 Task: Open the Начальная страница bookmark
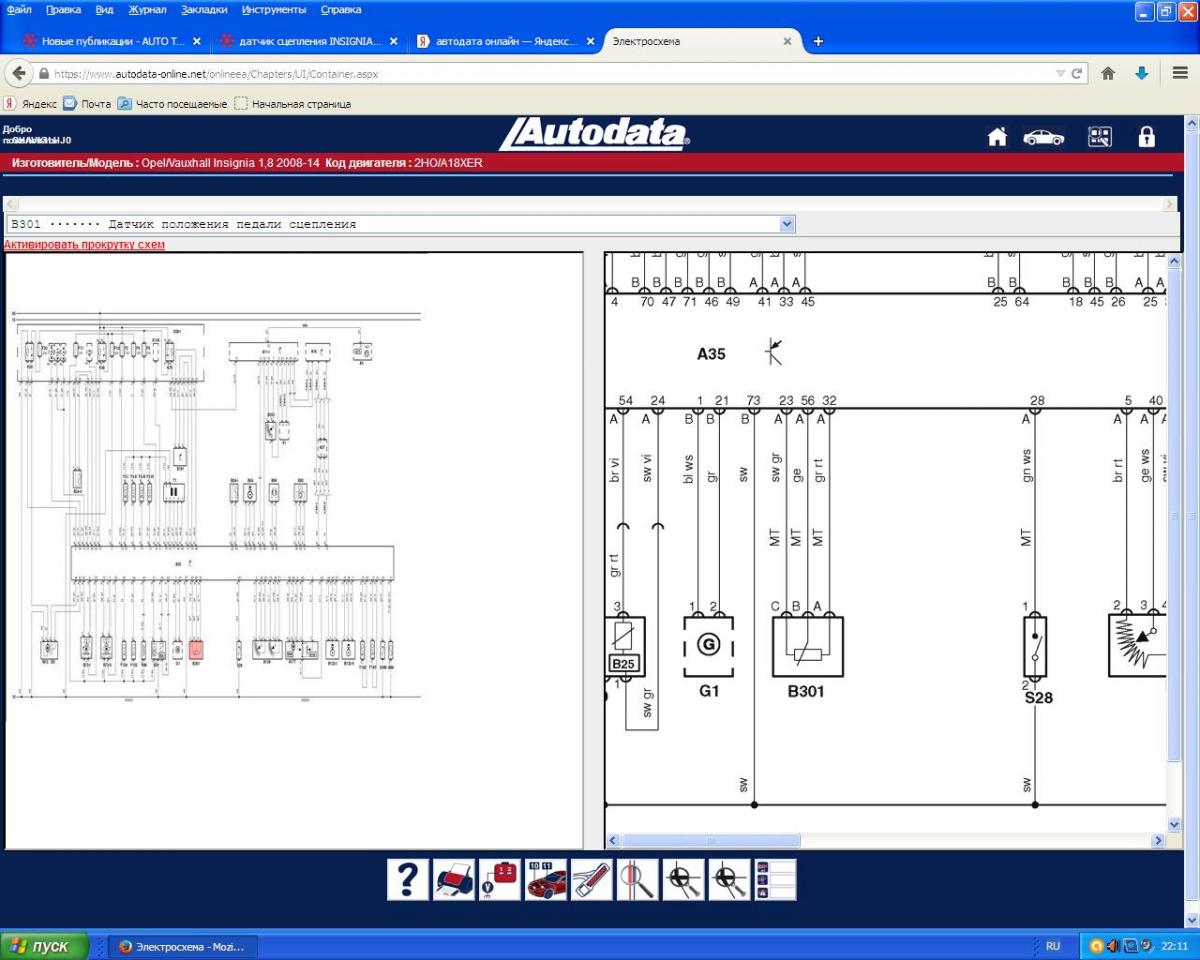[x=293, y=103]
